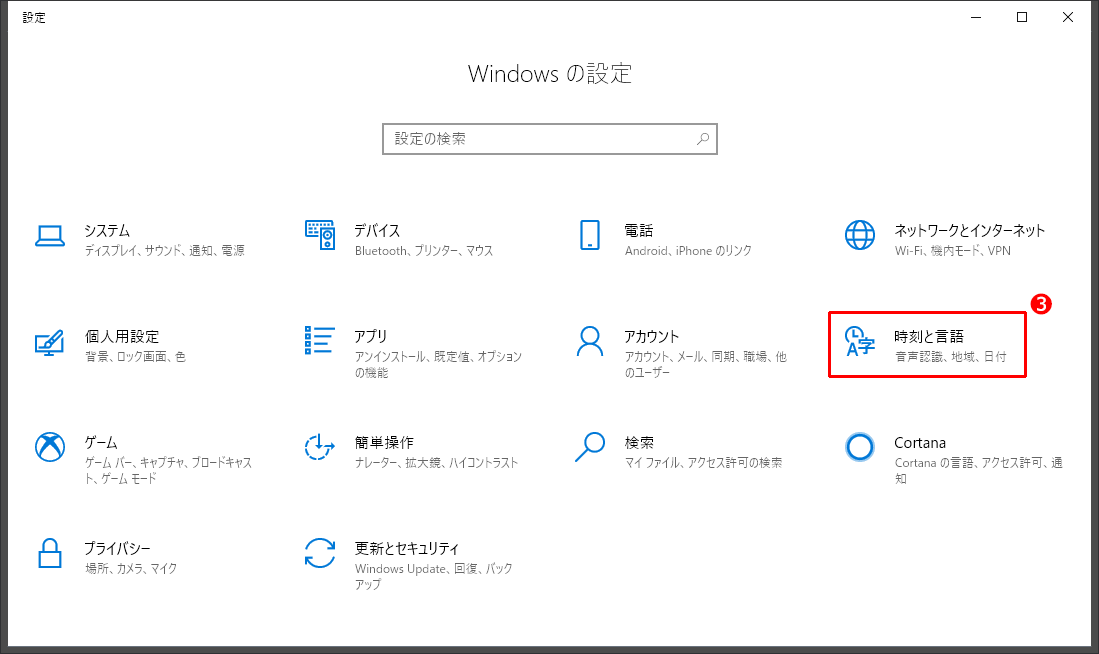Click the 更新とセキュリティ refresh arrows icon
The height and width of the screenshot is (654, 1099).
coord(320,553)
